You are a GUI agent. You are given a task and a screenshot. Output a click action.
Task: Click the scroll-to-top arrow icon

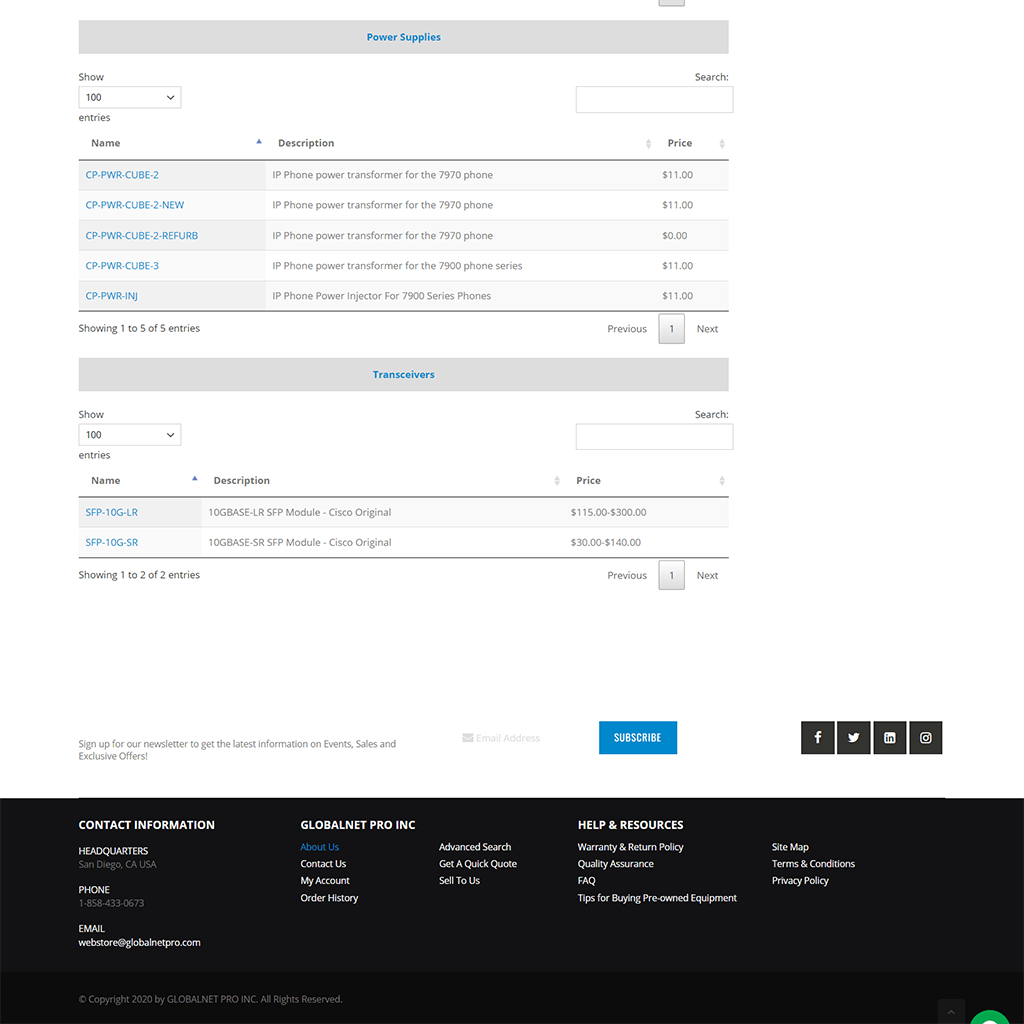coord(951,1012)
